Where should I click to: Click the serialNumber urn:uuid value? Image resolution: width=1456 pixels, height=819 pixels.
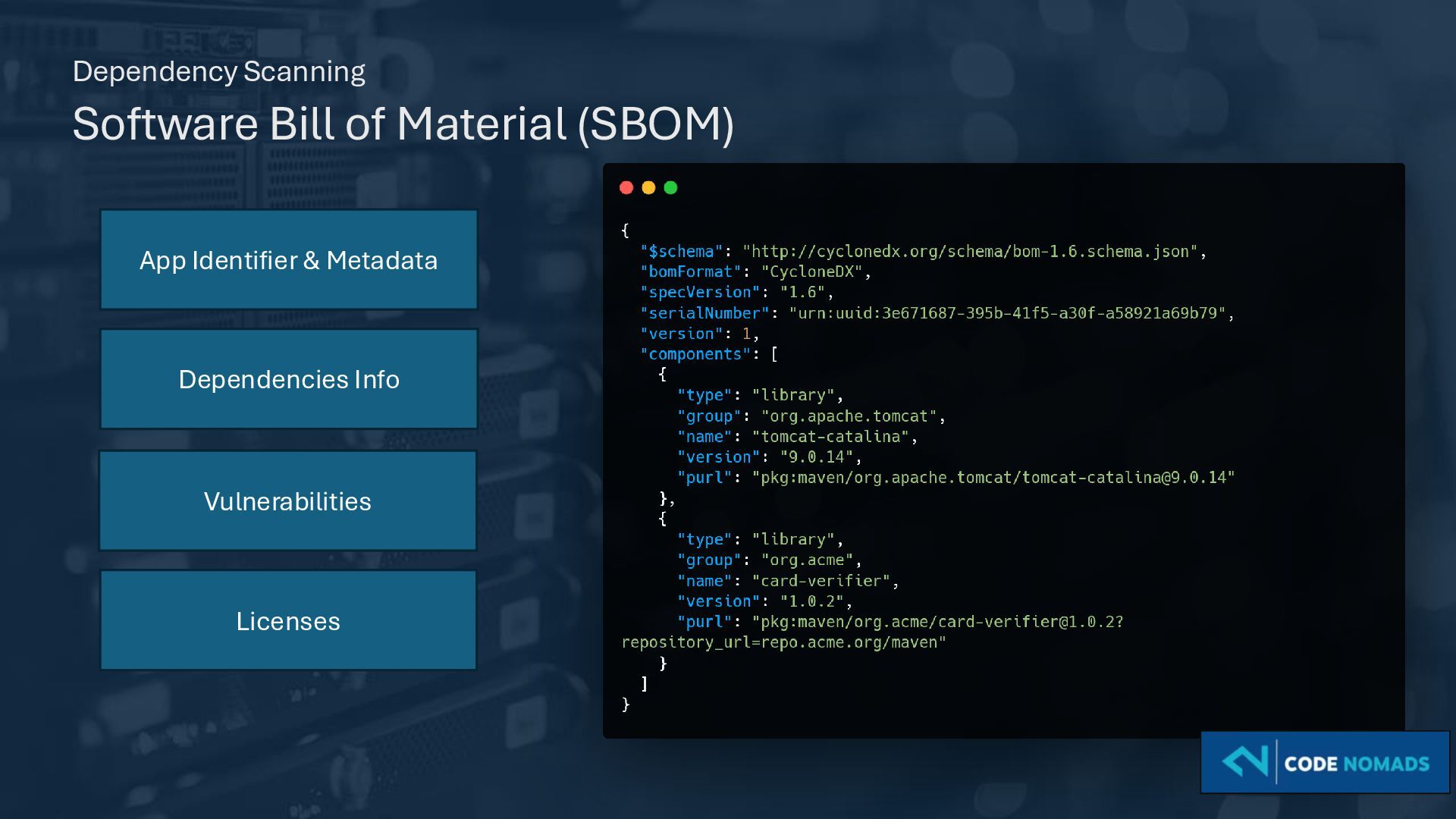pos(1007,313)
